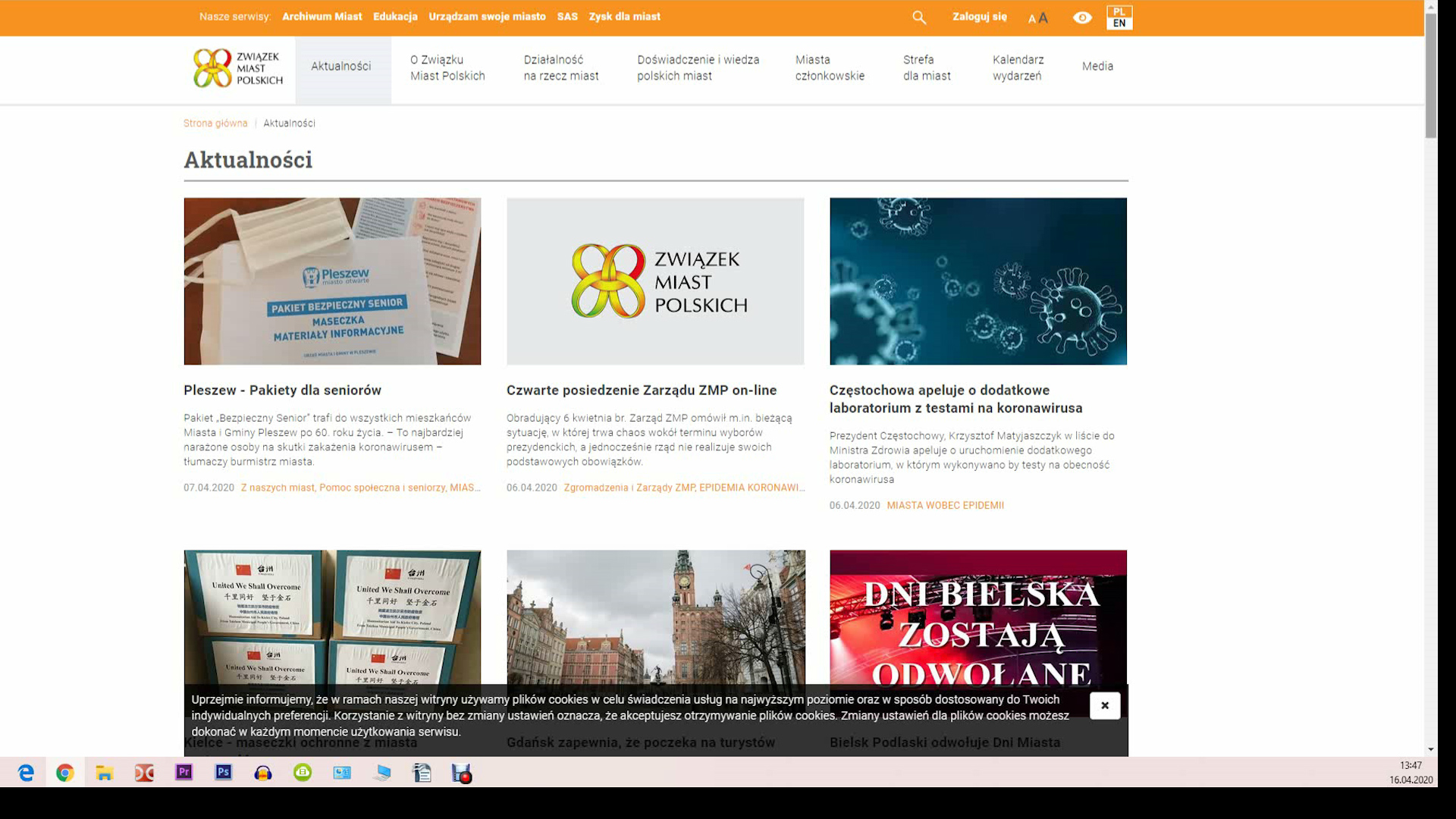Open Archiwum Miast service link
1456x819 pixels.
point(322,17)
